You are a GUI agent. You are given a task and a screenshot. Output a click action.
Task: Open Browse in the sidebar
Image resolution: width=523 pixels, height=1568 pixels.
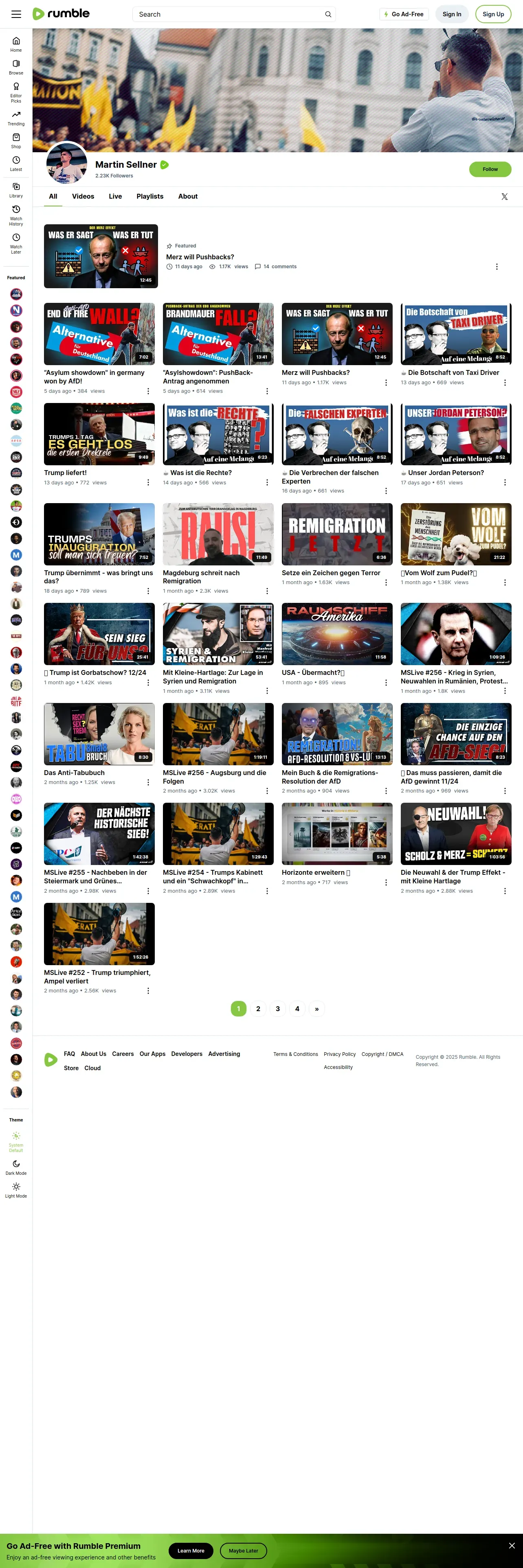[16, 67]
